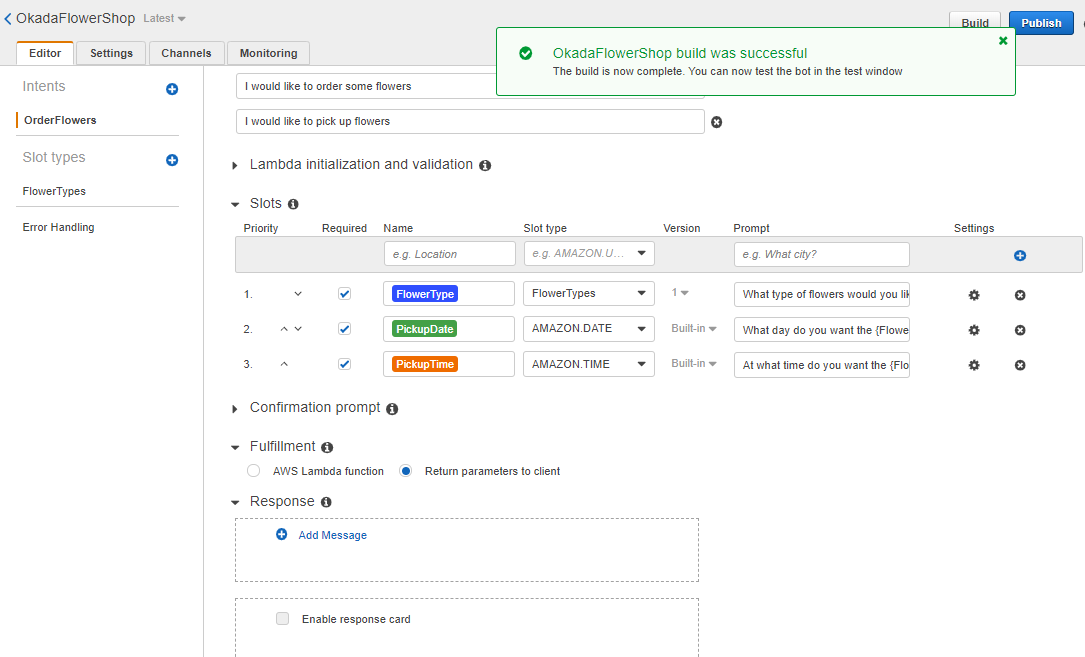Click the Build button
The image size is (1085, 657).
(974, 23)
